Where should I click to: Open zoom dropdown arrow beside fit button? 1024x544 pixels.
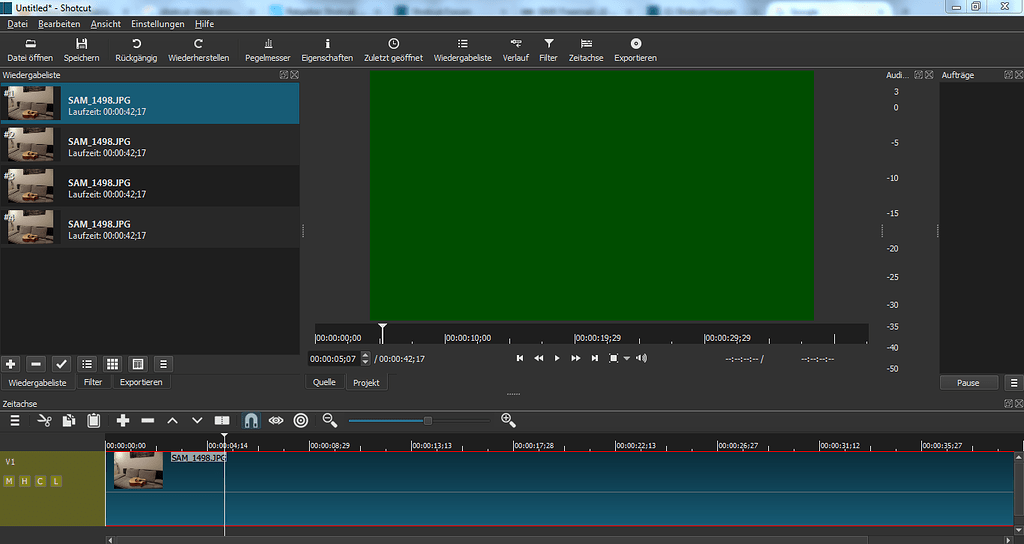(x=627, y=359)
